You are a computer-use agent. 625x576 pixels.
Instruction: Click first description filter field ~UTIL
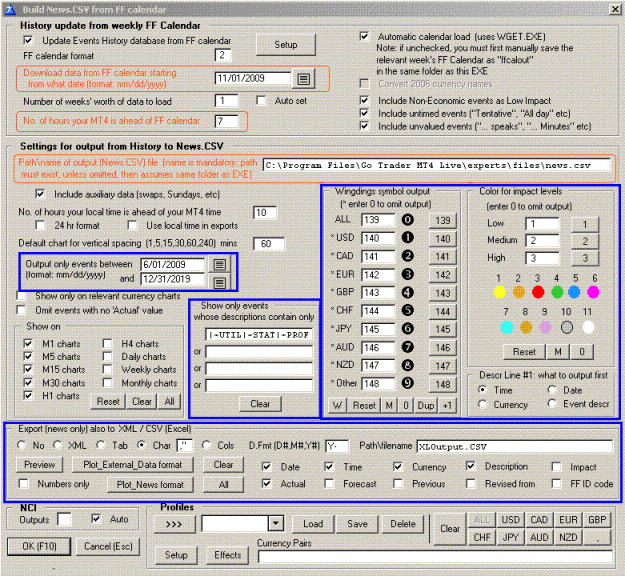click(x=259, y=335)
